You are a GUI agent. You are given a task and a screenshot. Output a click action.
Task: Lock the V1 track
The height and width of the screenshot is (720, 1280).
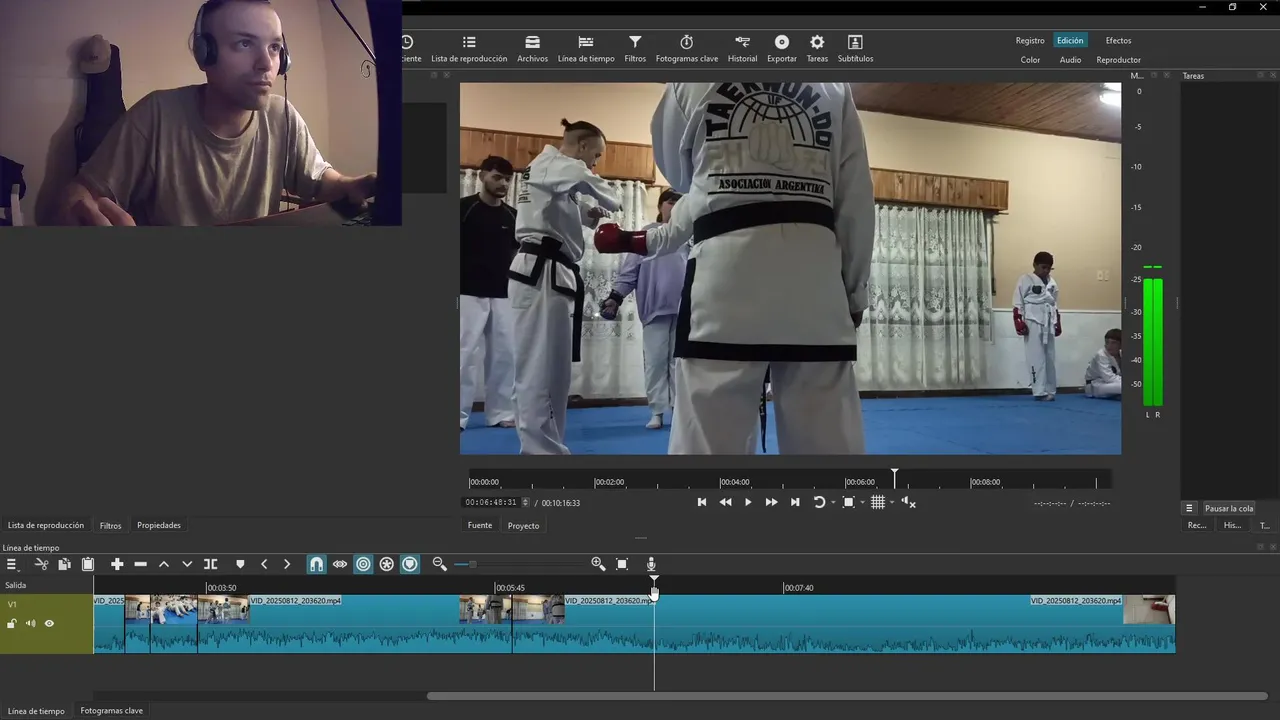[11, 624]
